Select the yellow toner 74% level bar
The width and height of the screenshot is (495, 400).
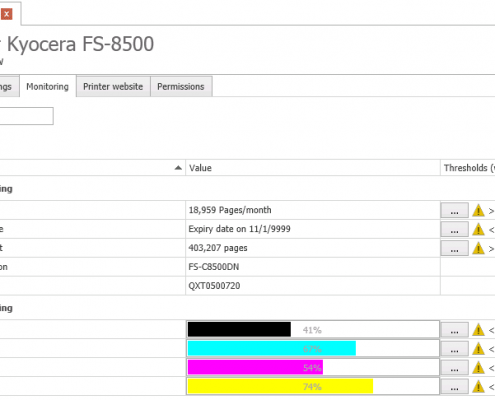coord(313,386)
